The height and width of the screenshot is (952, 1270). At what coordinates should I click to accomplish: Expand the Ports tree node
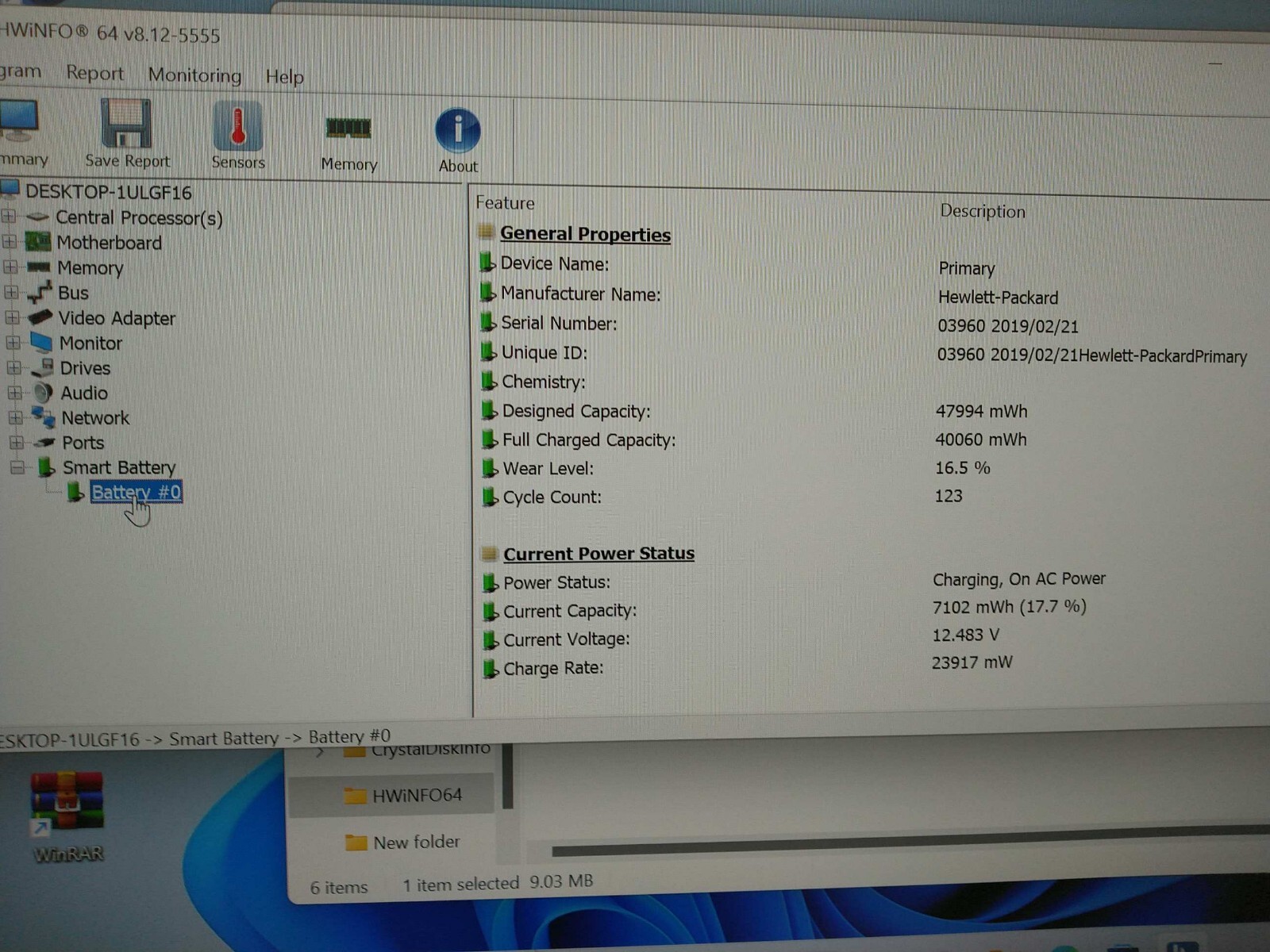[x=16, y=441]
